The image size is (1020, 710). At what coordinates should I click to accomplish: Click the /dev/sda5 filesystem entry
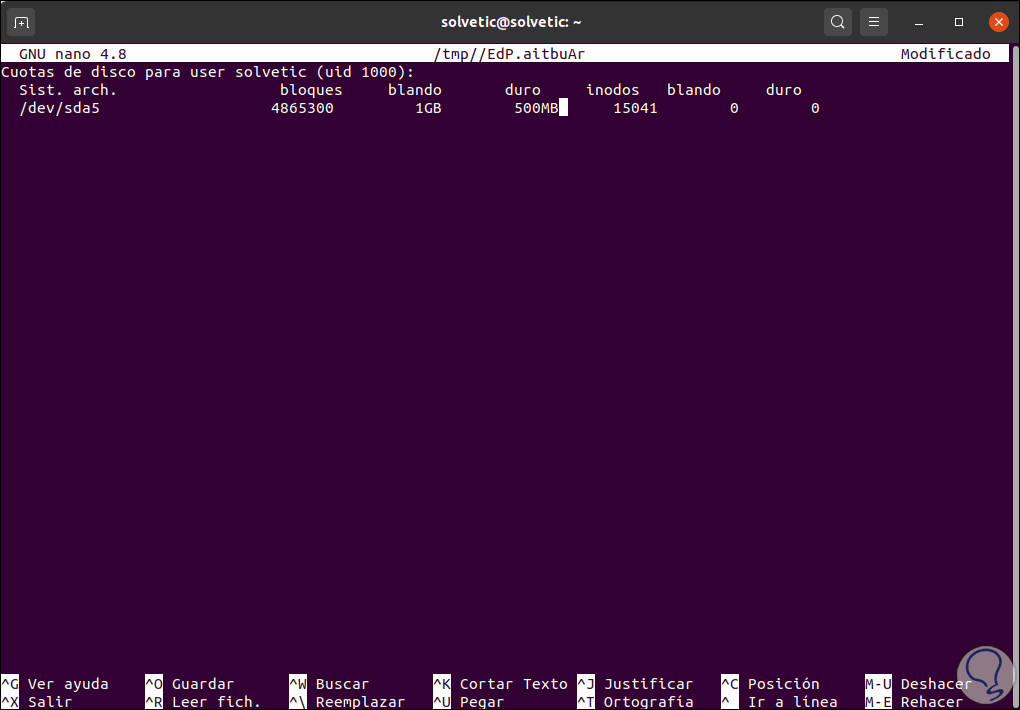point(59,108)
